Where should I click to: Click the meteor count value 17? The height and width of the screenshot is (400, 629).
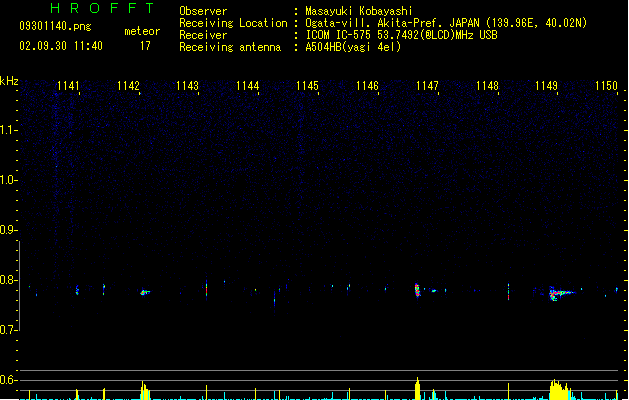[145, 46]
